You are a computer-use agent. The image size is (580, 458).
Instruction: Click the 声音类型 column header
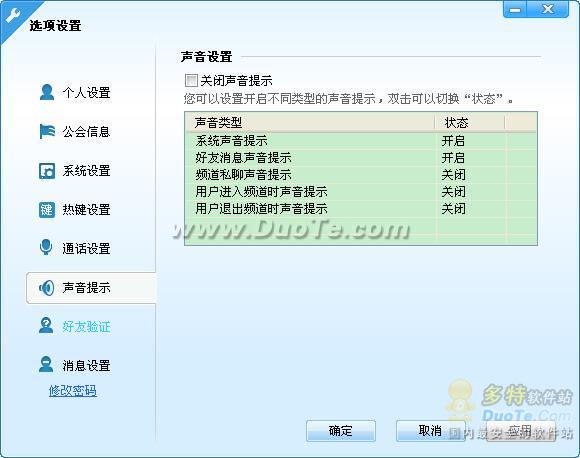pos(310,122)
